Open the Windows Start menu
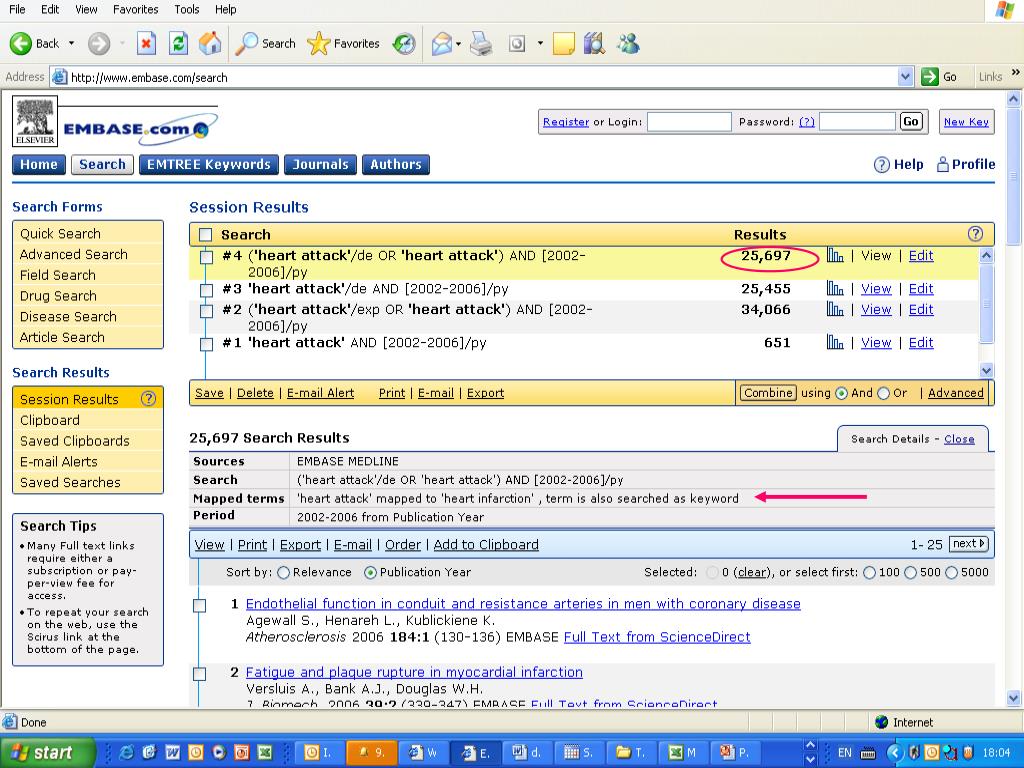The height and width of the screenshot is (768, 1024). click(47, 752)
